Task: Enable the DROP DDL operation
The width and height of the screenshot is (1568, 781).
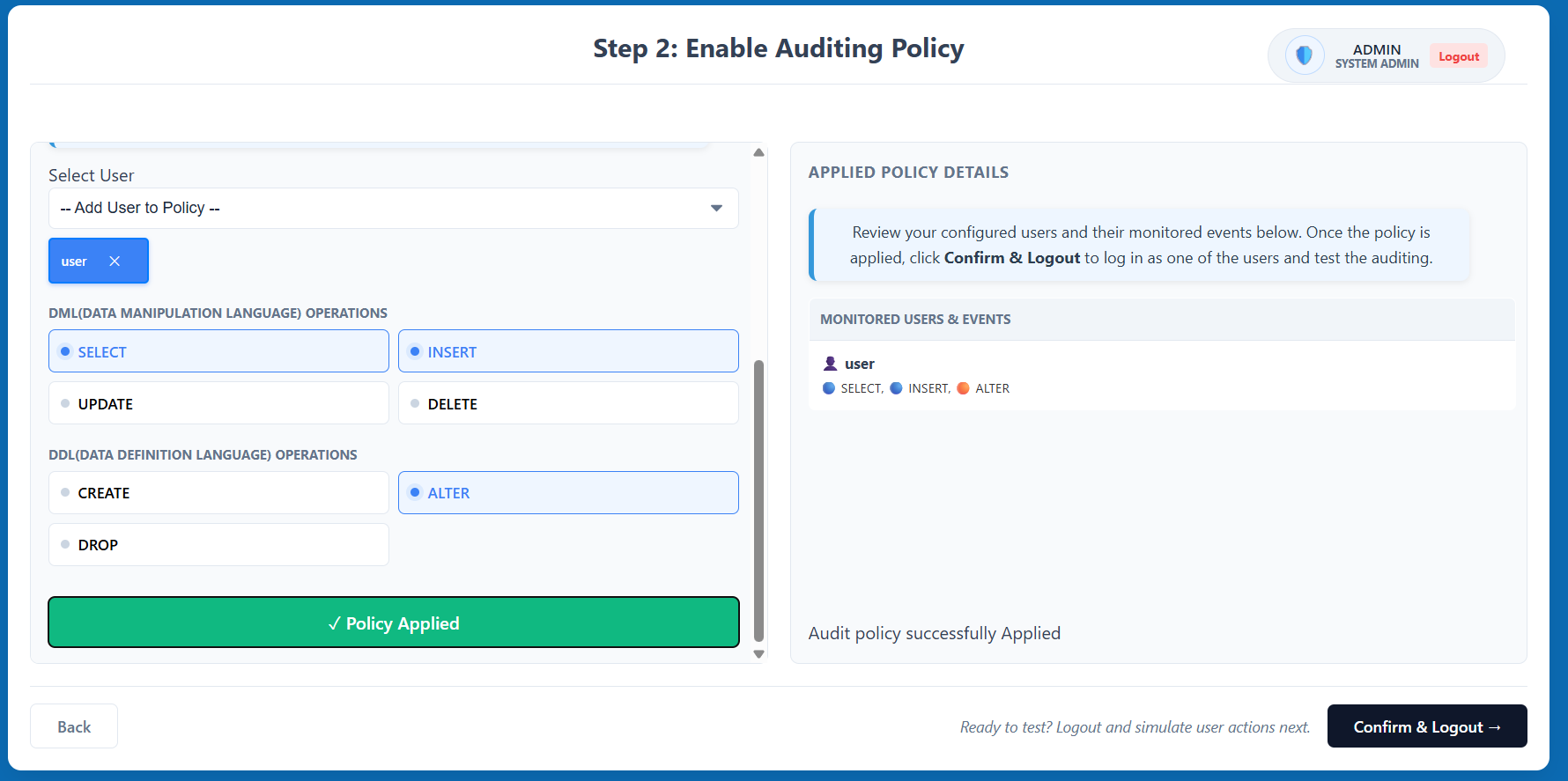Action: click(x=218, y=545)
